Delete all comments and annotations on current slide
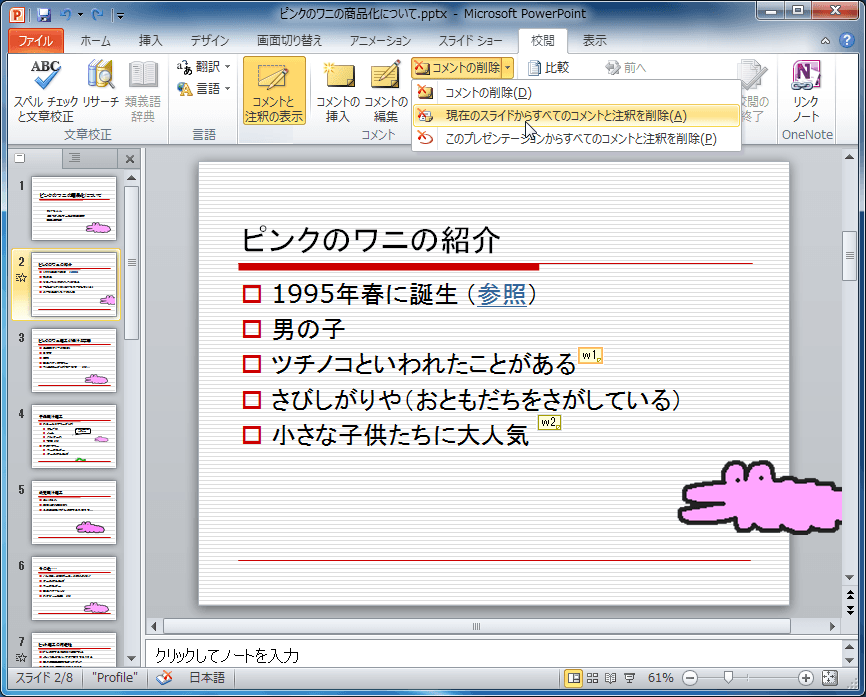The width and height of the screenshot is (866, 697). click(x=576, y=115)
